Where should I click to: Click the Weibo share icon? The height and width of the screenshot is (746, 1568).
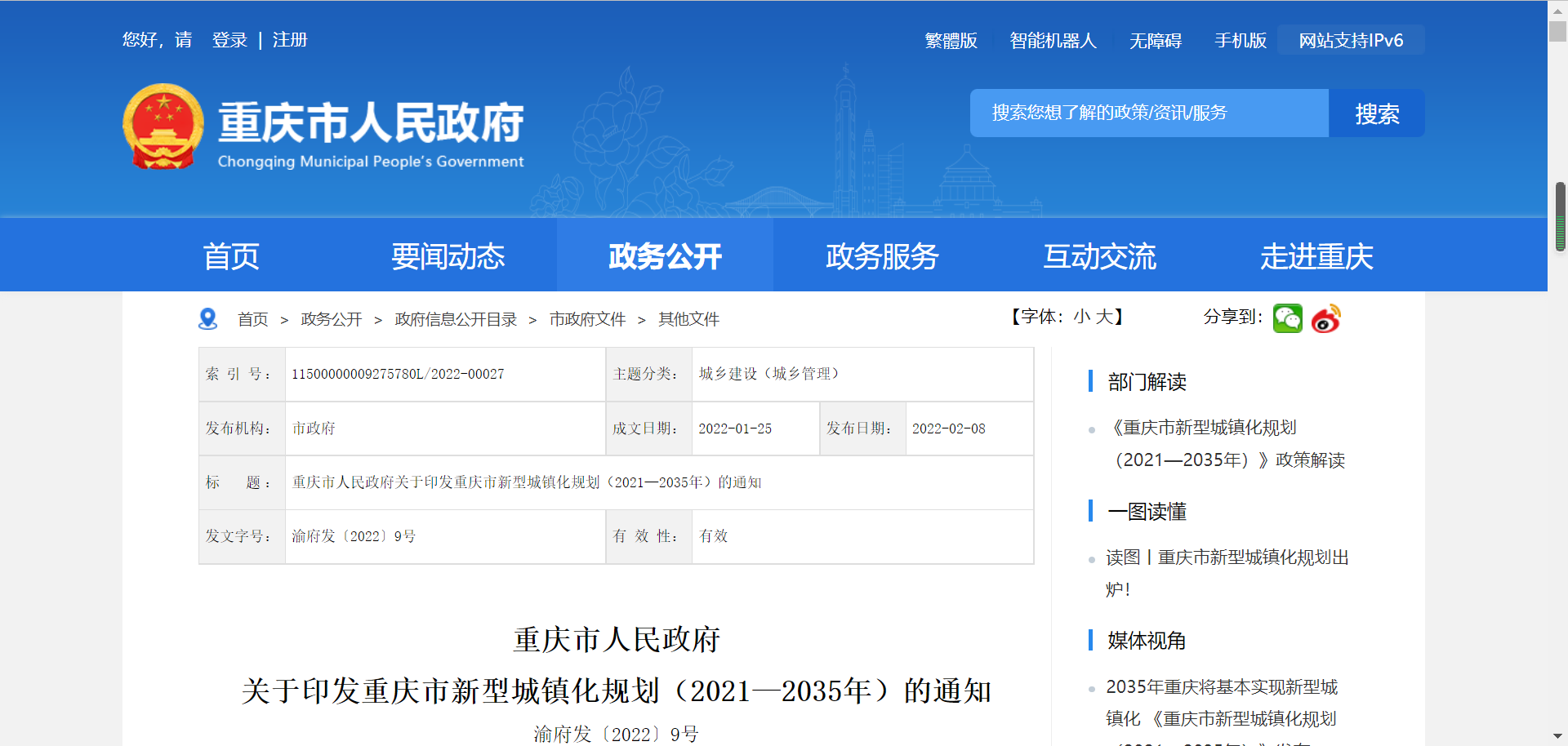click(x=1325, y=318)
